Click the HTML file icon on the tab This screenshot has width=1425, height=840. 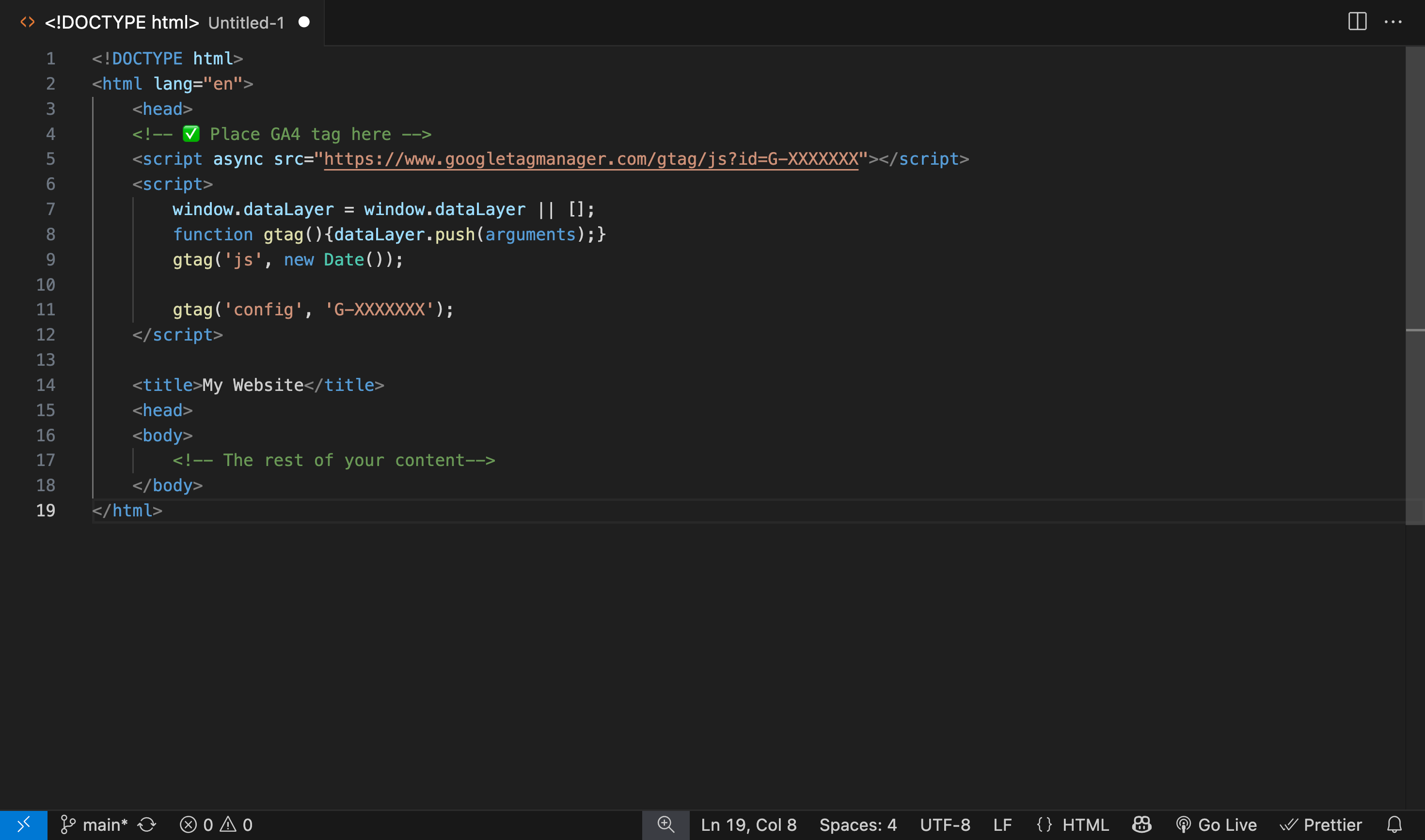click(x=27, y=22)
